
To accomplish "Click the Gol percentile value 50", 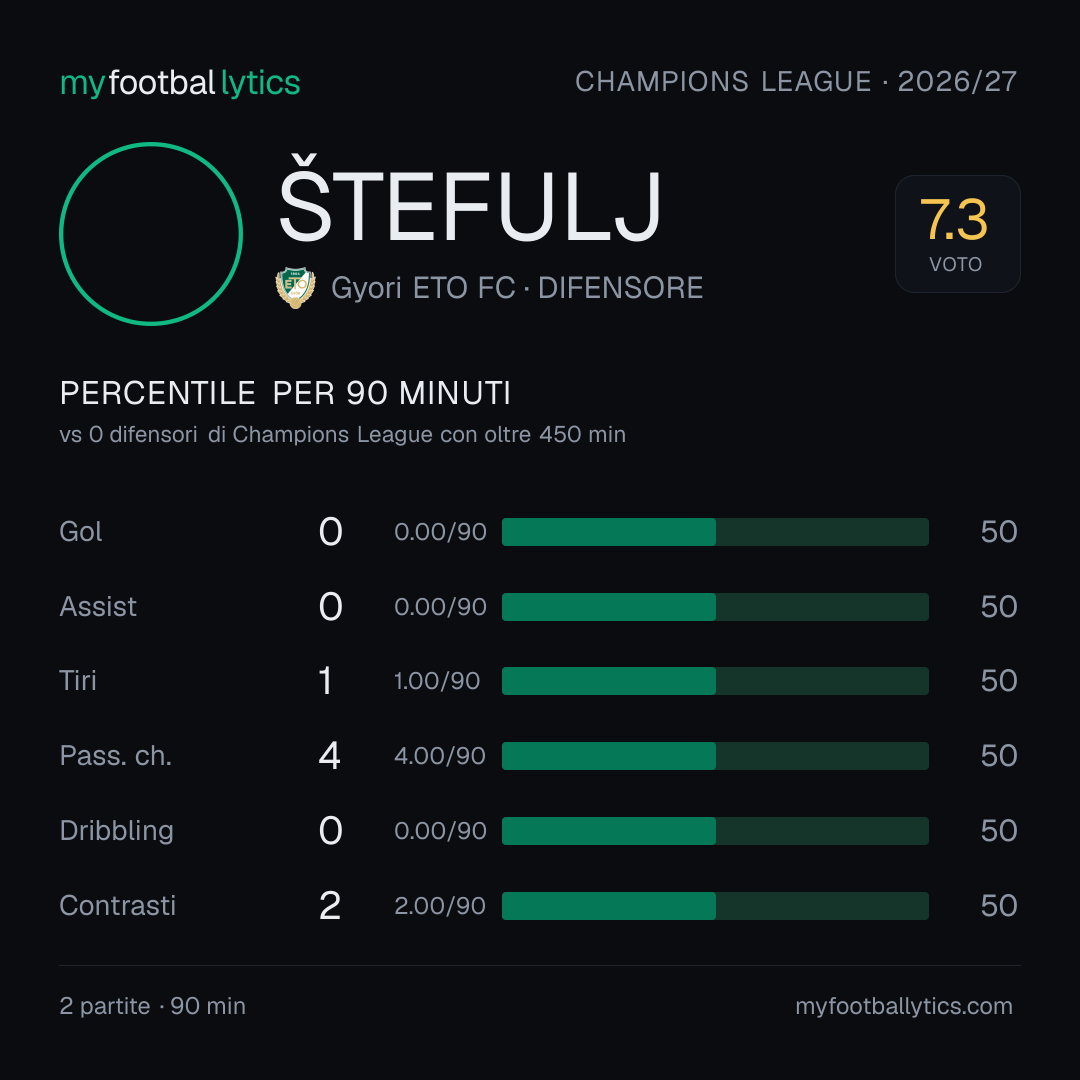I will (999, 532).
